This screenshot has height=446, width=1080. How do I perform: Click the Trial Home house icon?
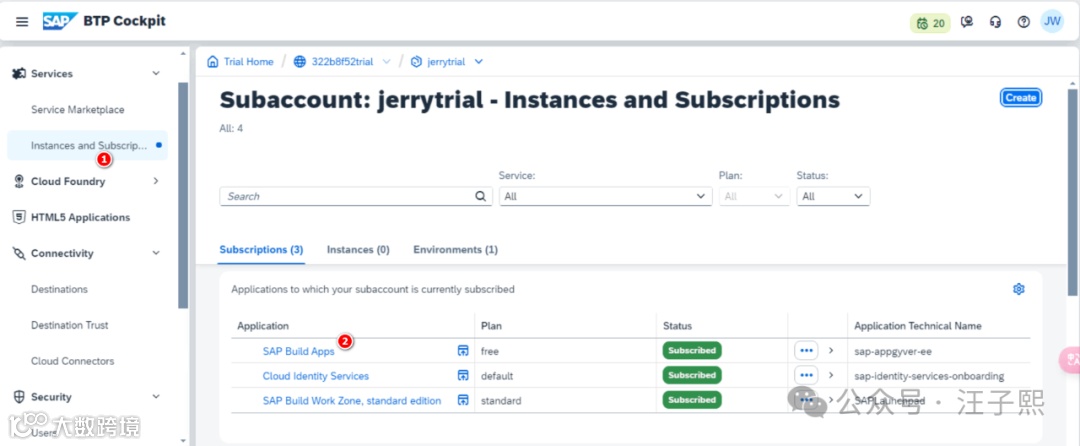click(213, 61)
